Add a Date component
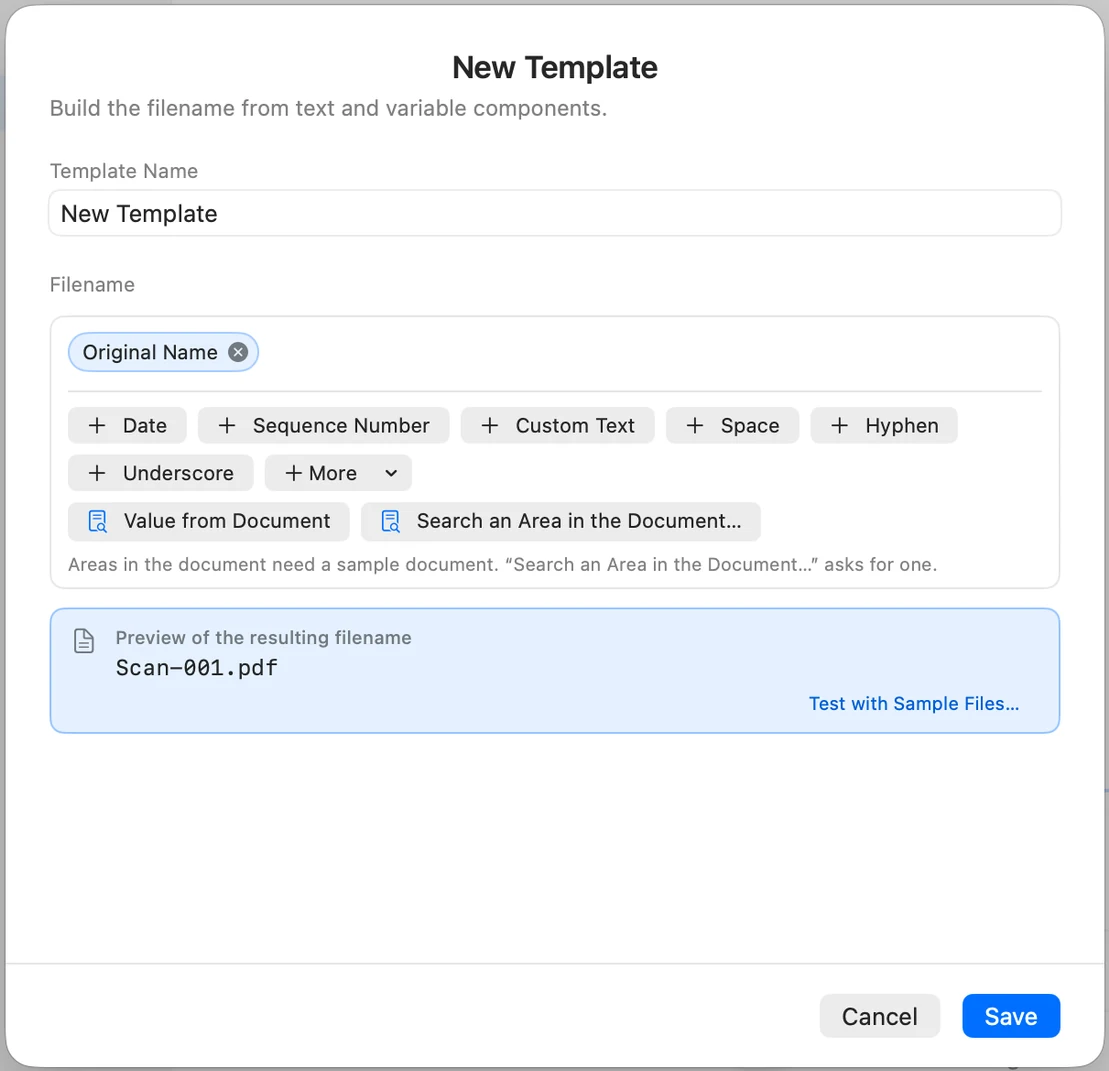The width and height of the screenshot is (1109, 1071). [127, 425]
